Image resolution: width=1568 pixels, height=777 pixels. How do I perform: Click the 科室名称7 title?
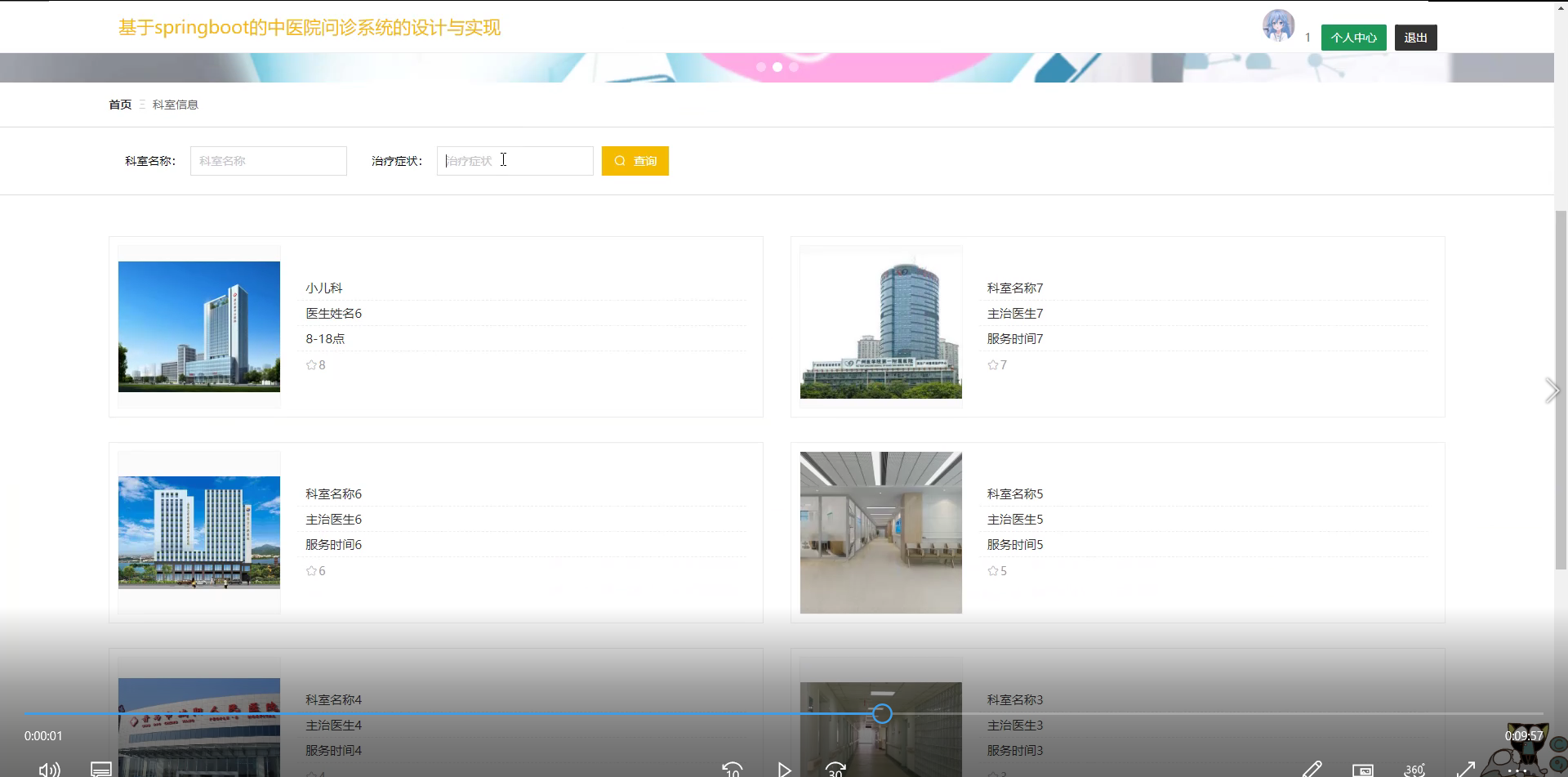click(x=1015, y=288)
